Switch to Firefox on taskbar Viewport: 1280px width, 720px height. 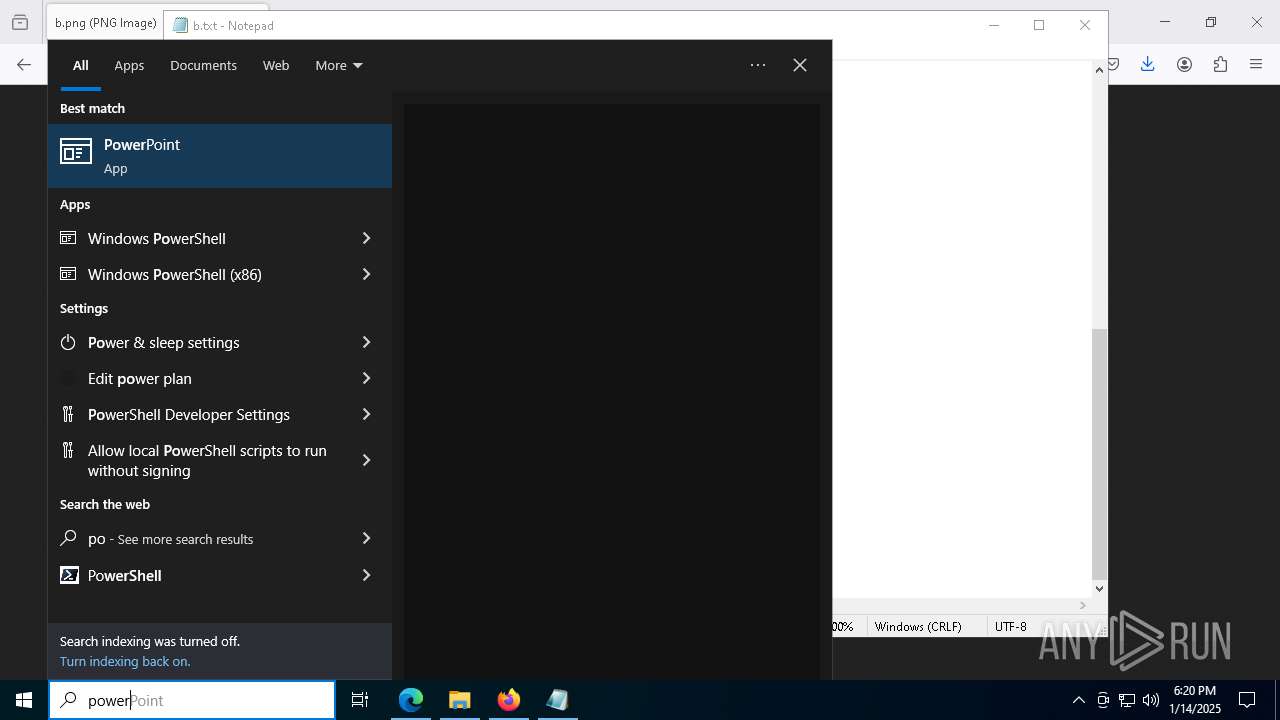[x=509, y=700]
